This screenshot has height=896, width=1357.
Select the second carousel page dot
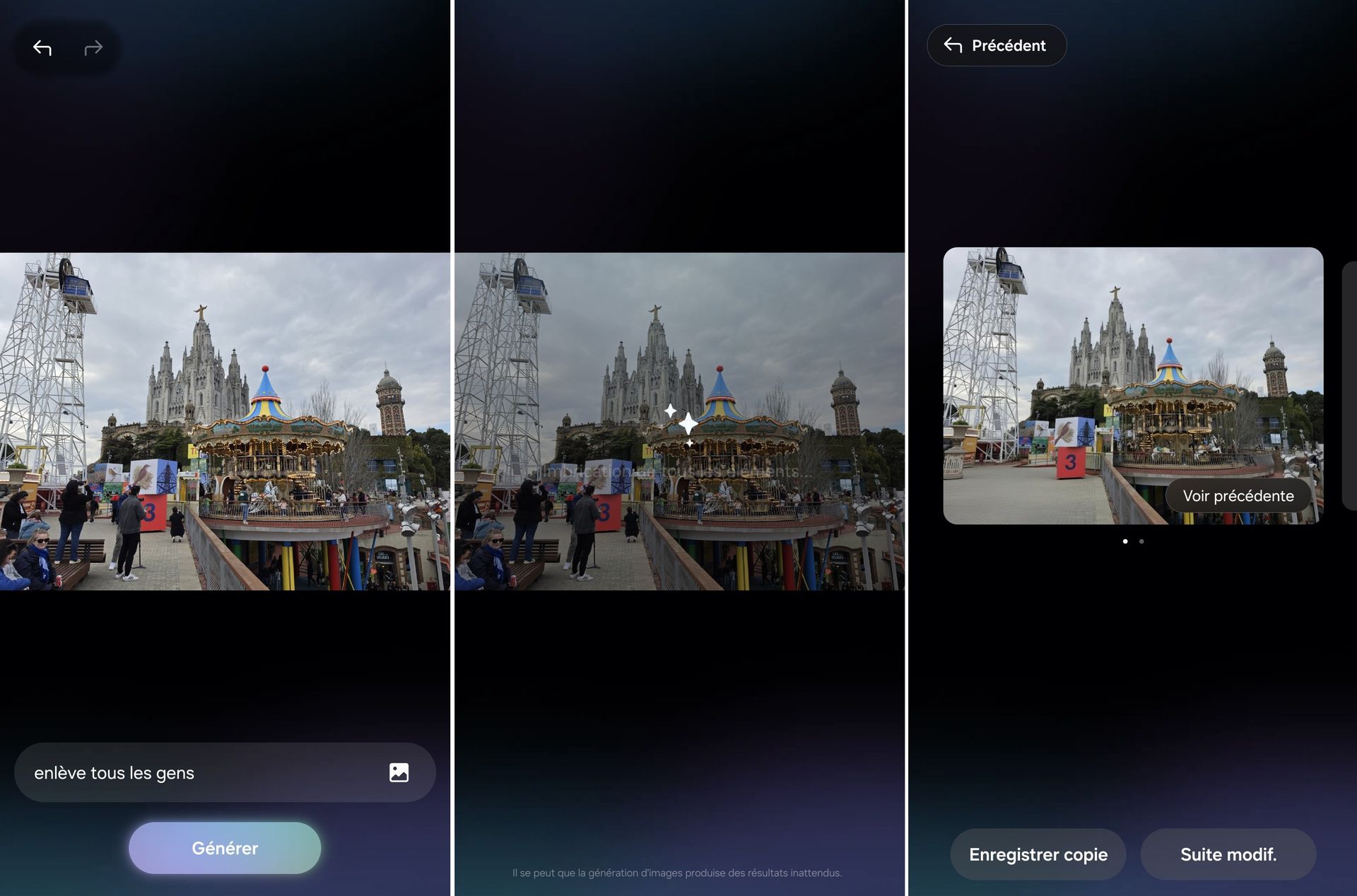[x=1141, y=542]
